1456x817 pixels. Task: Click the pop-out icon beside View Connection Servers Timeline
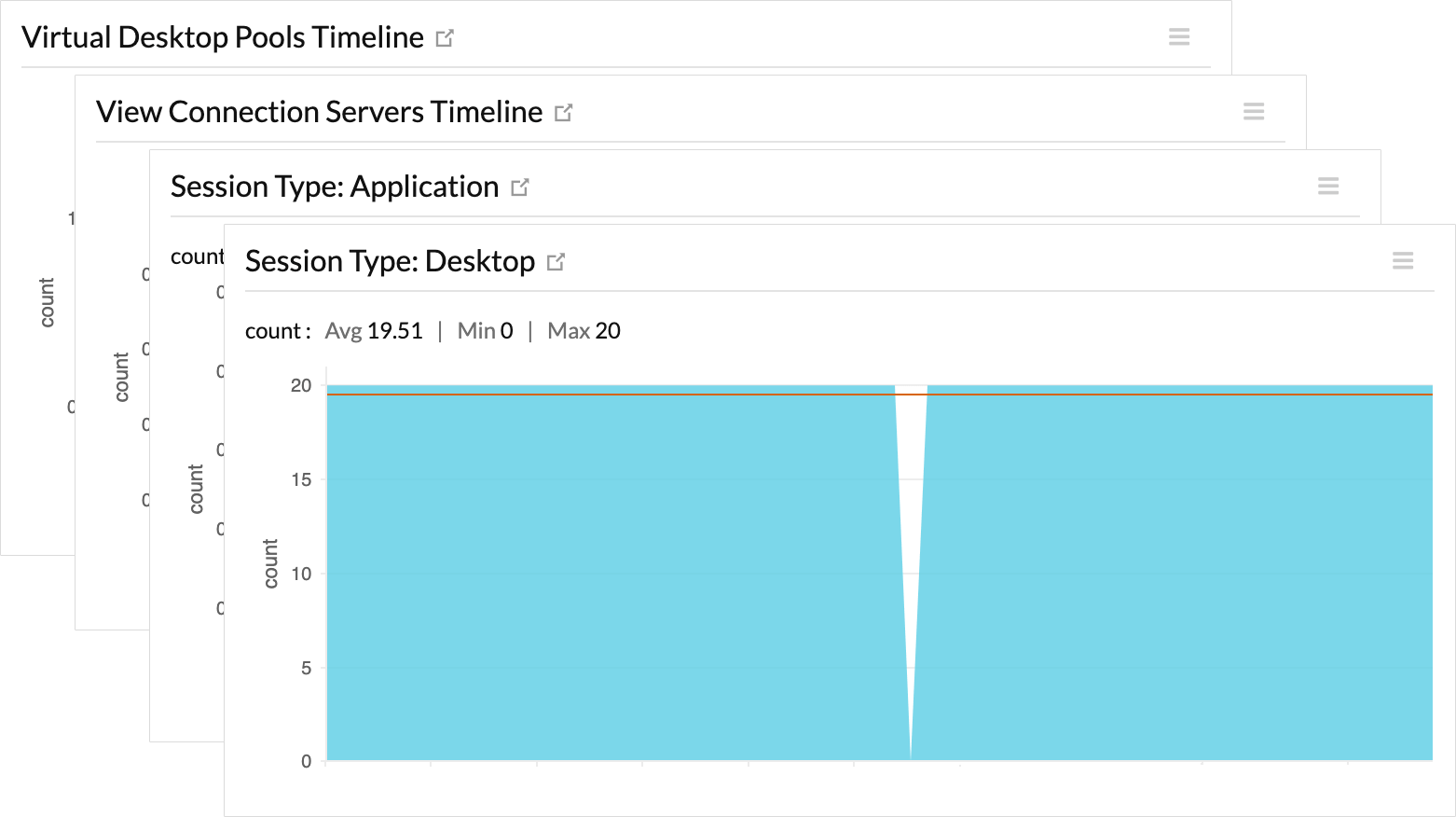[x=563, y=112]
